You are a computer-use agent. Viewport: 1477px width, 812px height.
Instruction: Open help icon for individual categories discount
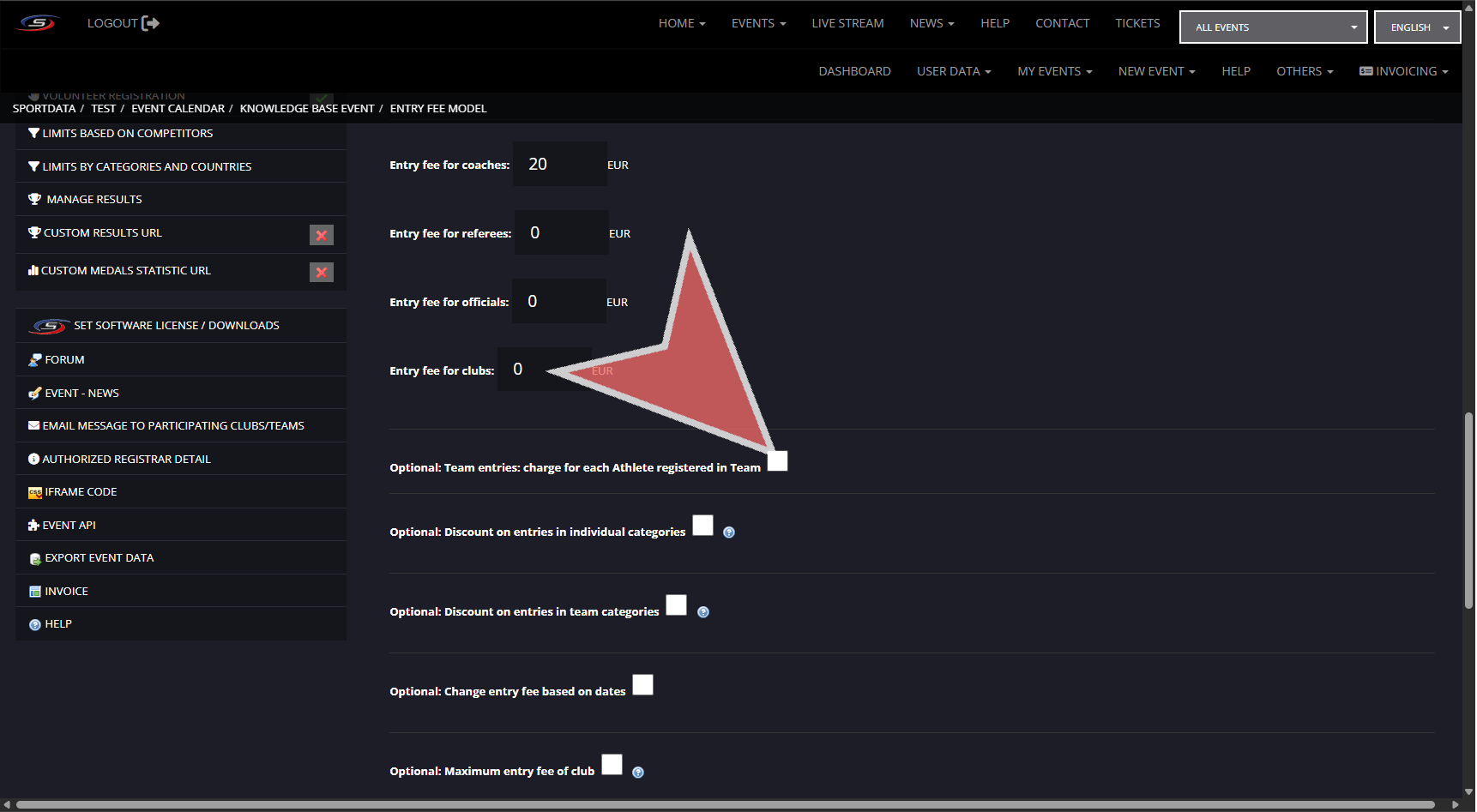pyautogui.click(x=729, y=532)
